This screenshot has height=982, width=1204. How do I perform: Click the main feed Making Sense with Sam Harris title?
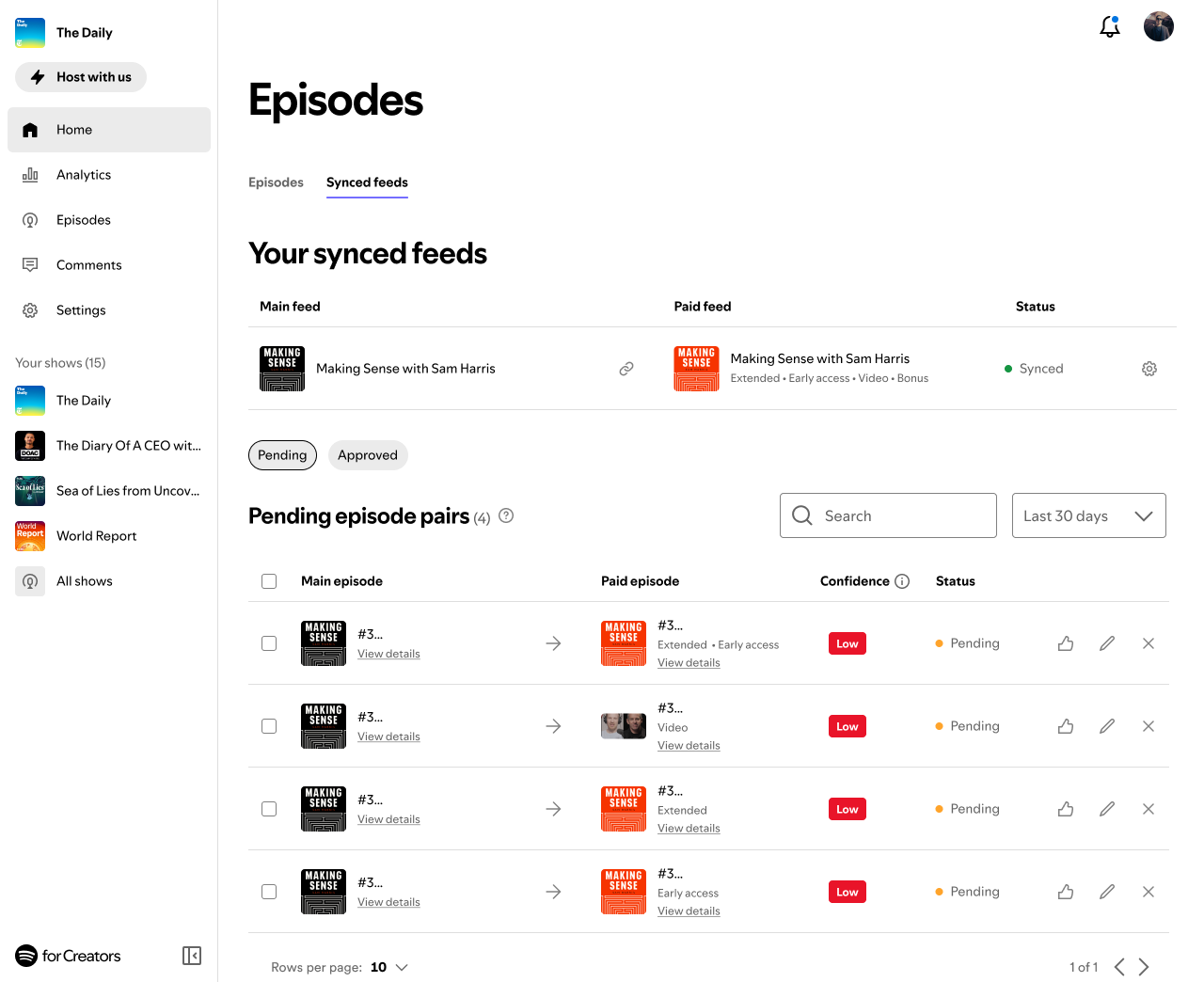pyautogui.click(x=405, y=369)
